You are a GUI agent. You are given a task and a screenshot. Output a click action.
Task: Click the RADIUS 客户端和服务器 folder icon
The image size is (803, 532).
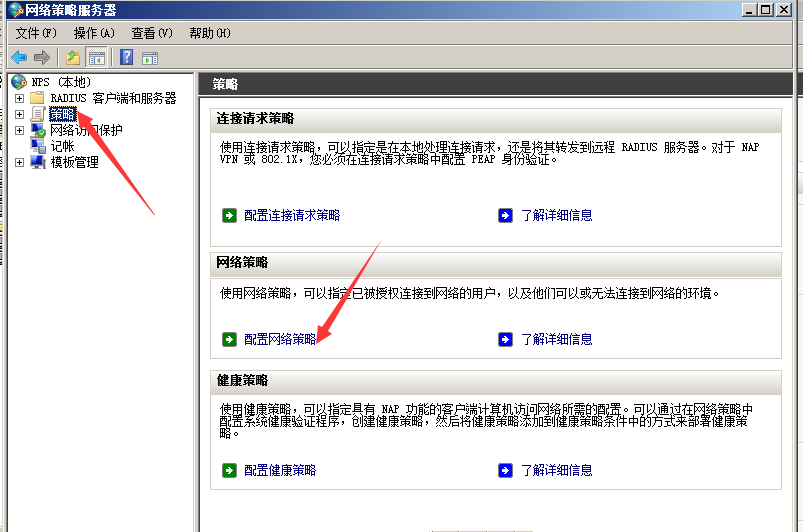coord(37,98)
